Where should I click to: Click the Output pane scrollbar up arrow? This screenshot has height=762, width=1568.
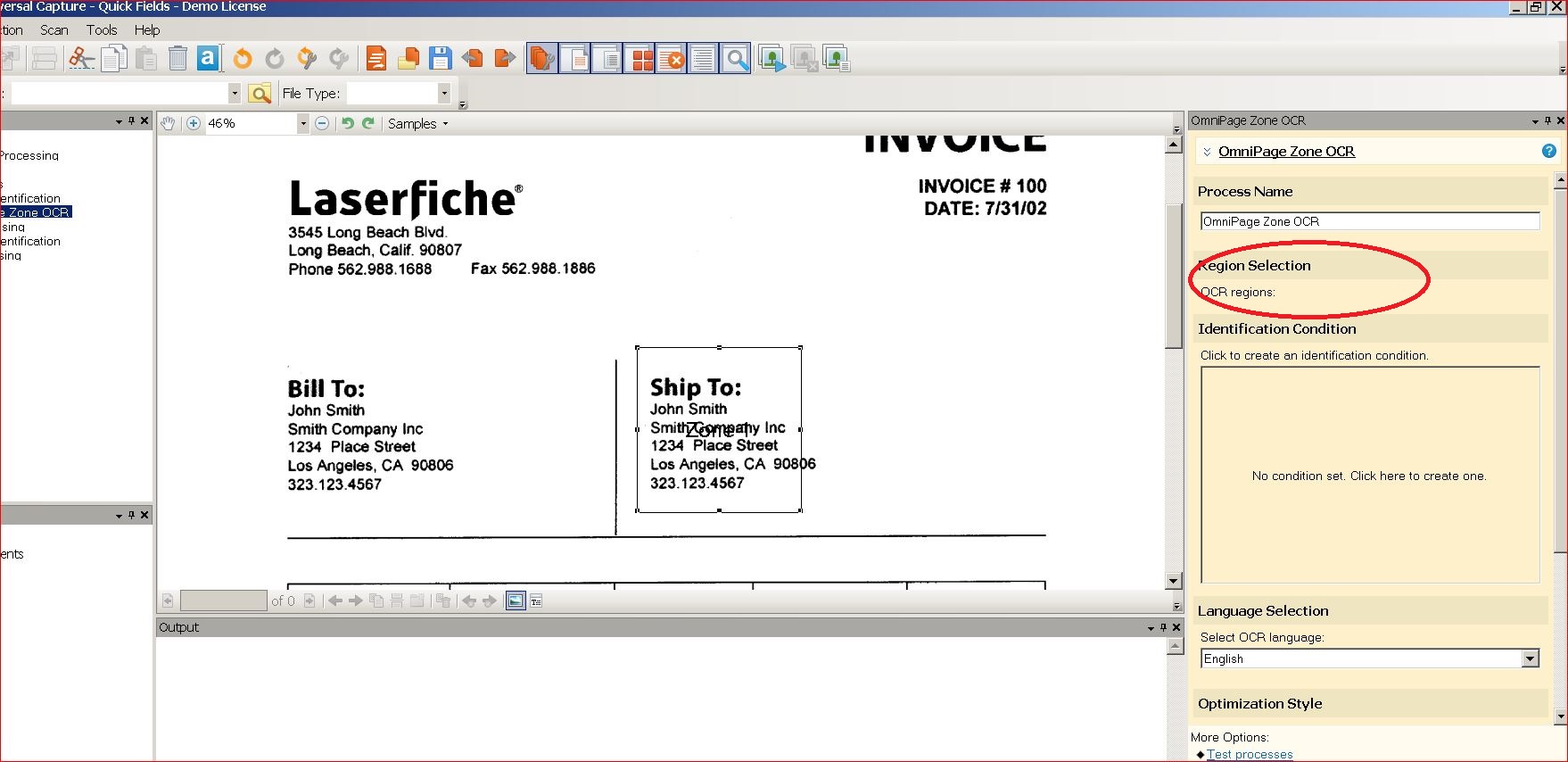pyautogui.click(x=1174, y=646)
